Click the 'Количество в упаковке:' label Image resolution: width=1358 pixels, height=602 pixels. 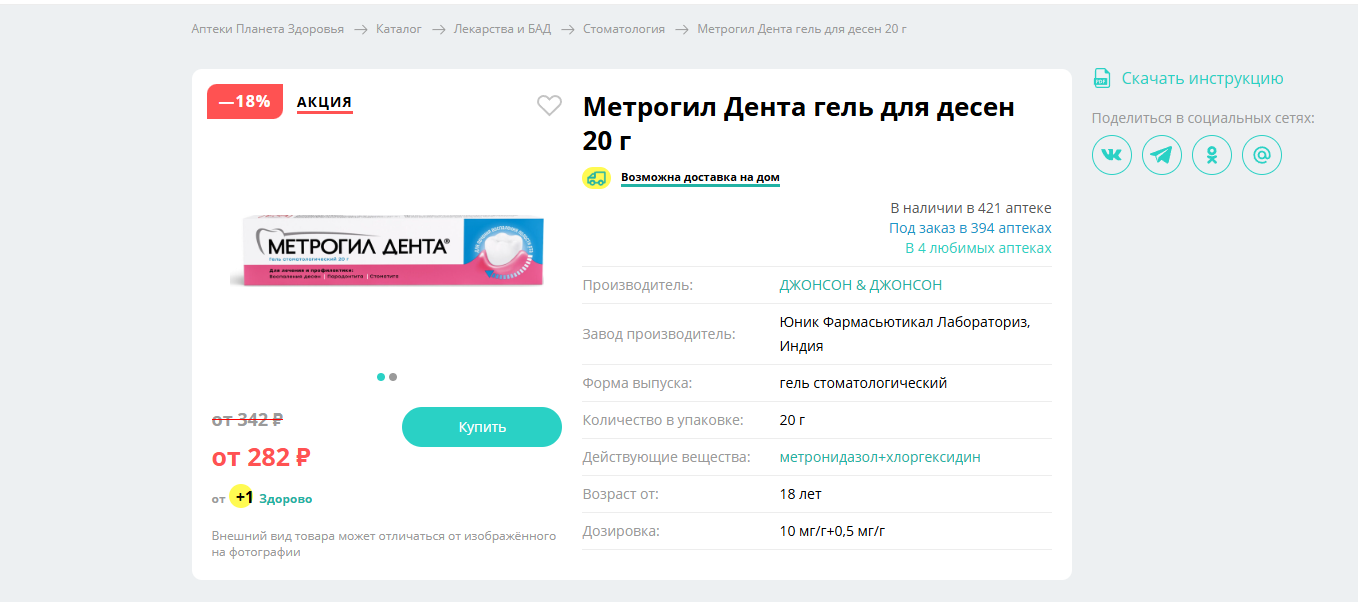[x=663, y=420]
